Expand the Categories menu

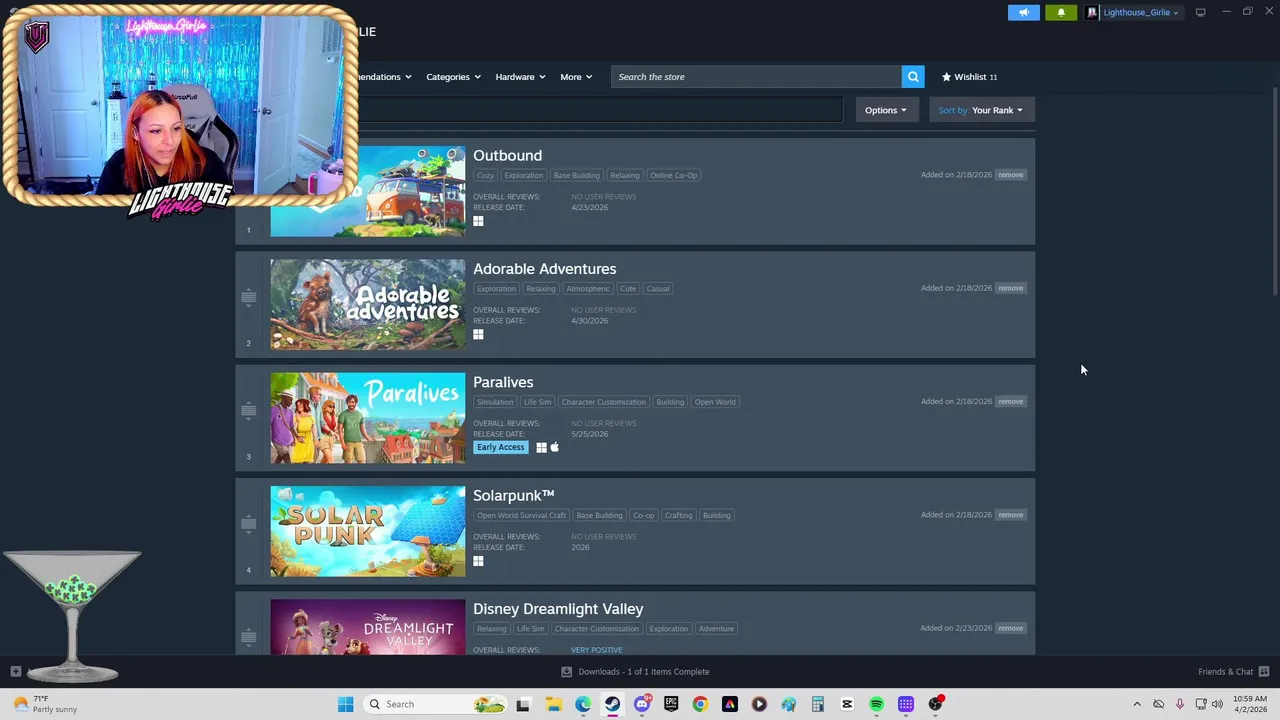click(x=453, y=77)
